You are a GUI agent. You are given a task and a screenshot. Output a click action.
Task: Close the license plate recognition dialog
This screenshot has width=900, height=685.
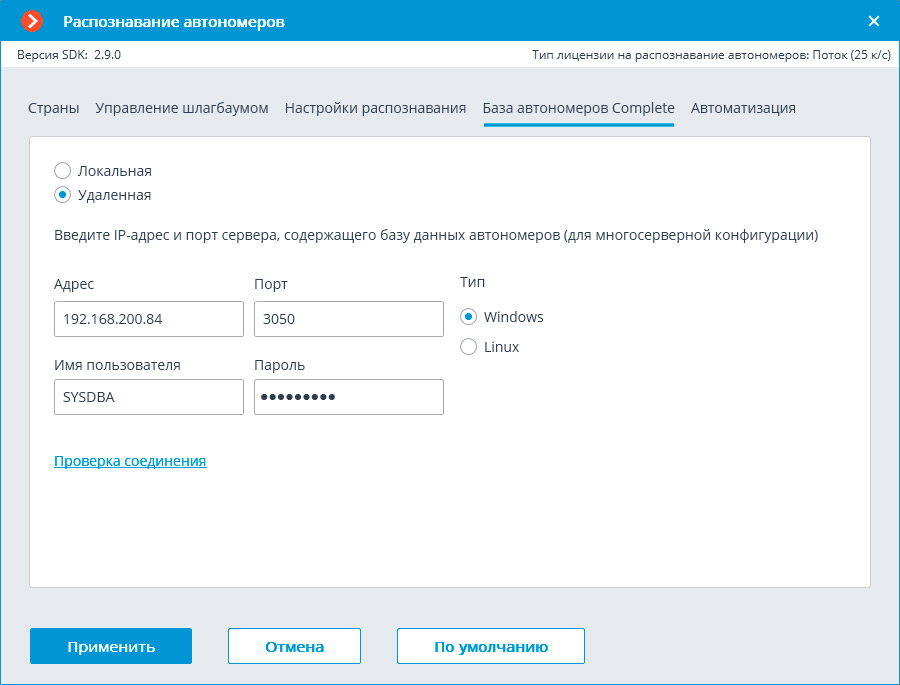coord(873,21)
